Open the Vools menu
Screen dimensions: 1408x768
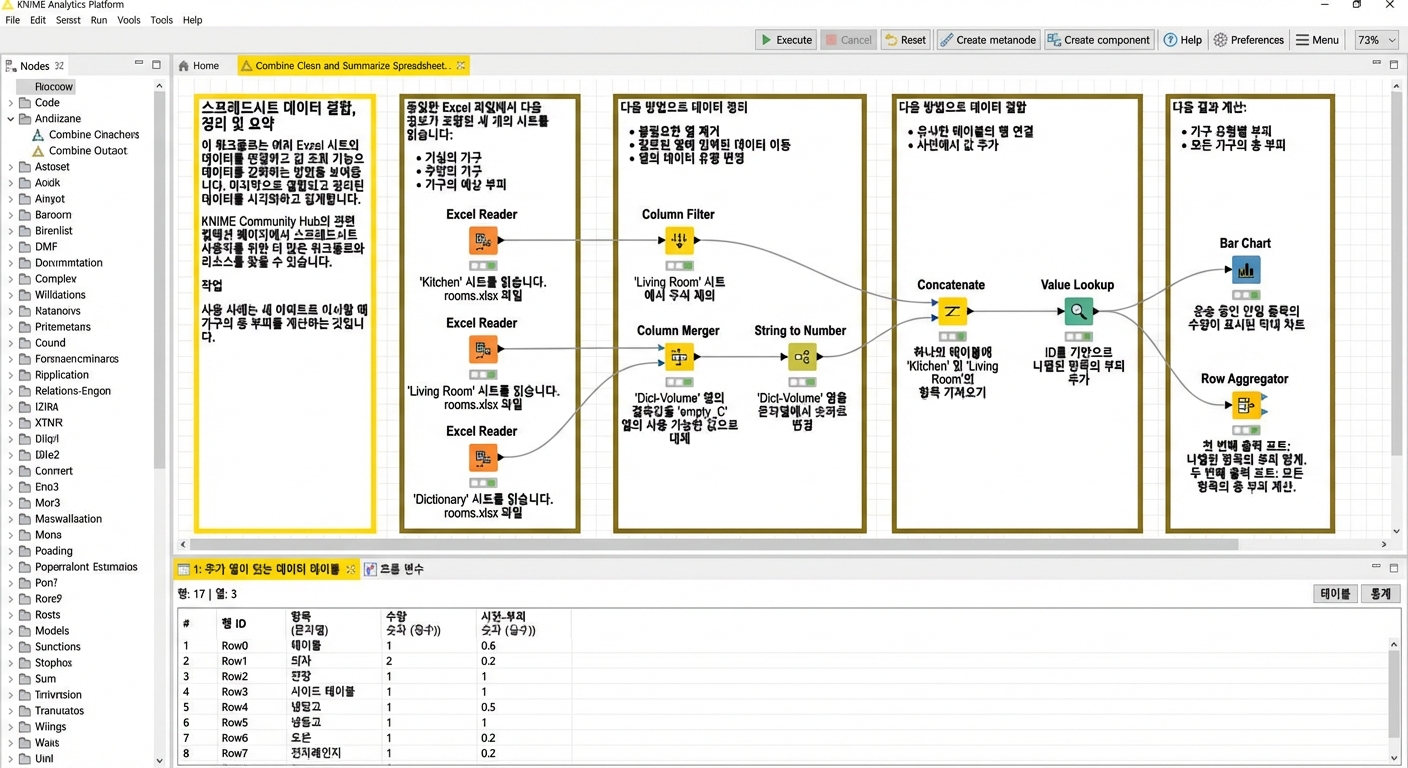point(129,20)
